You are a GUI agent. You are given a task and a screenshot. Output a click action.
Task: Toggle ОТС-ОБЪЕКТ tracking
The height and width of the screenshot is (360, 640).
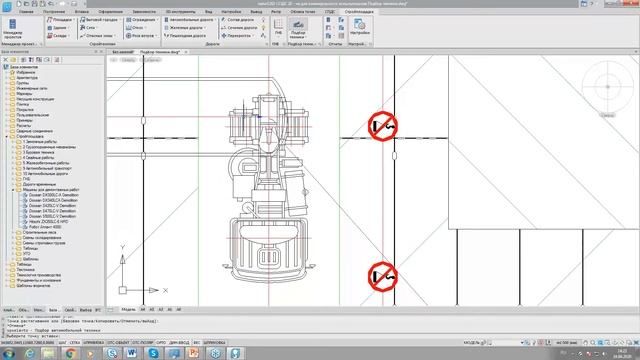(x=118, y=343)
